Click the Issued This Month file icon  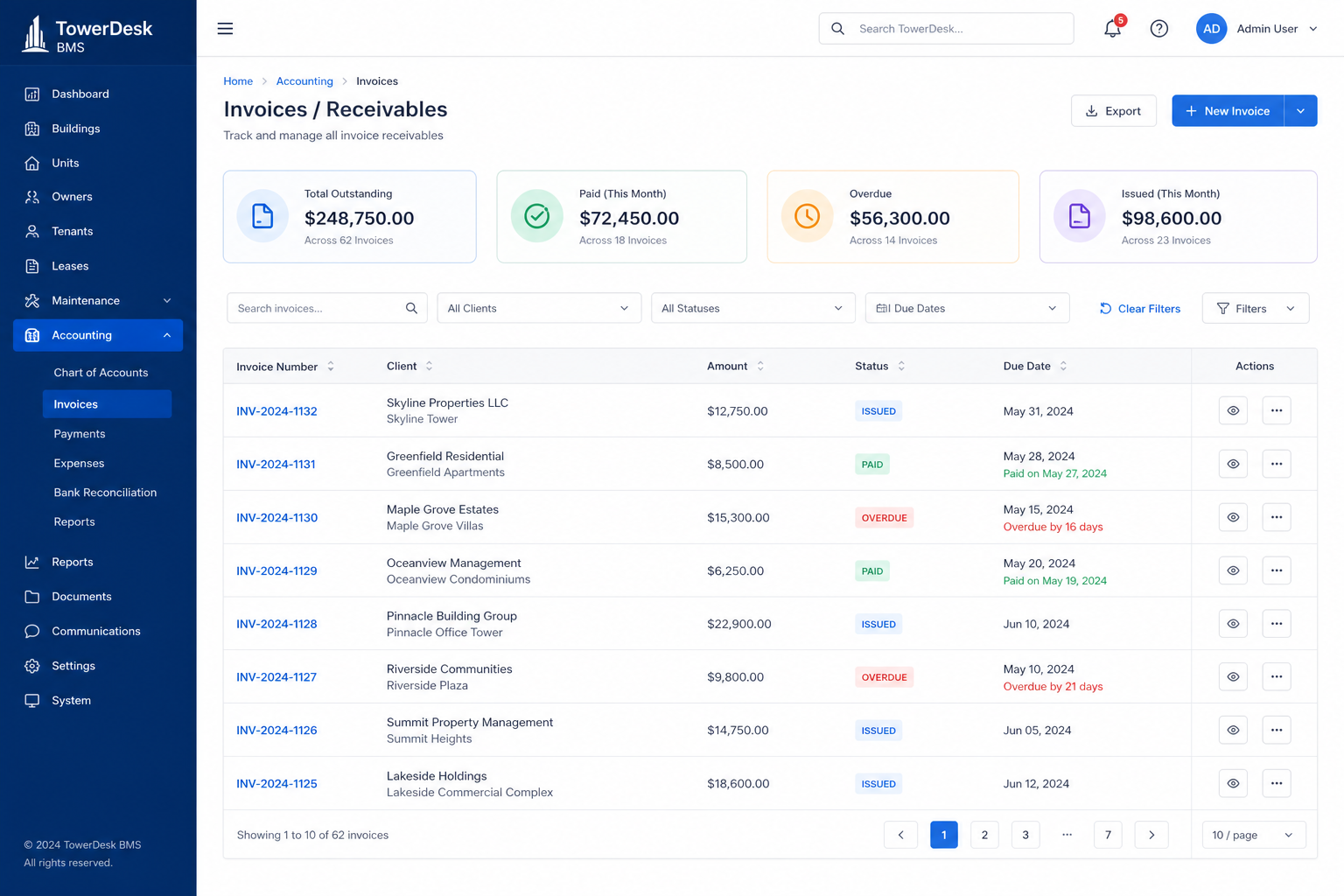pos(1080,215)
